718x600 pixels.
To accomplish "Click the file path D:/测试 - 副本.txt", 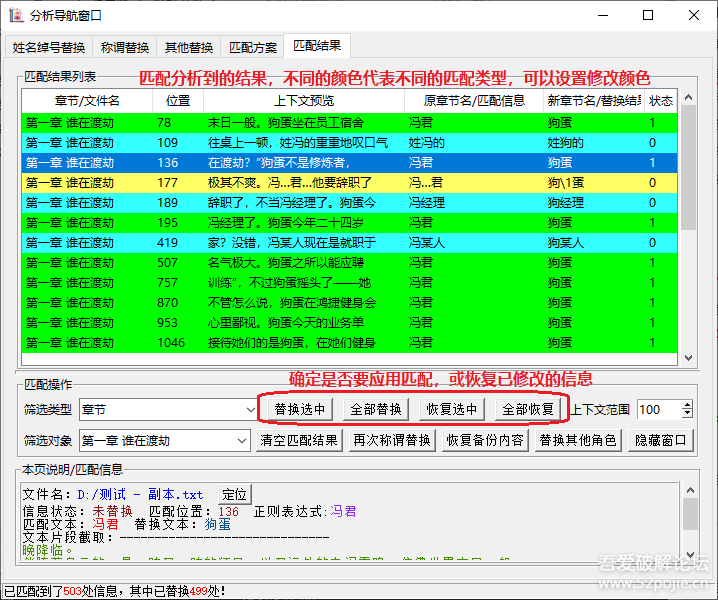I will point(140,495).
